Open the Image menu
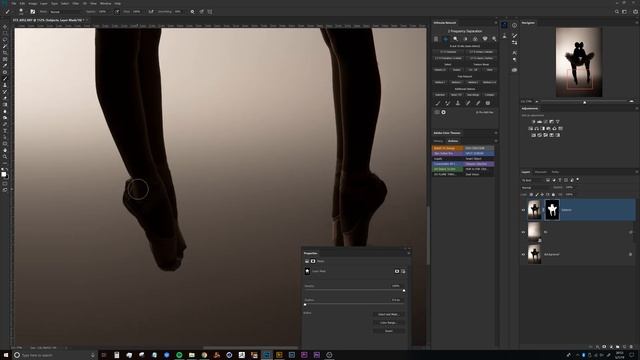This screenshot has width=640, height=360. coord(32,3)
